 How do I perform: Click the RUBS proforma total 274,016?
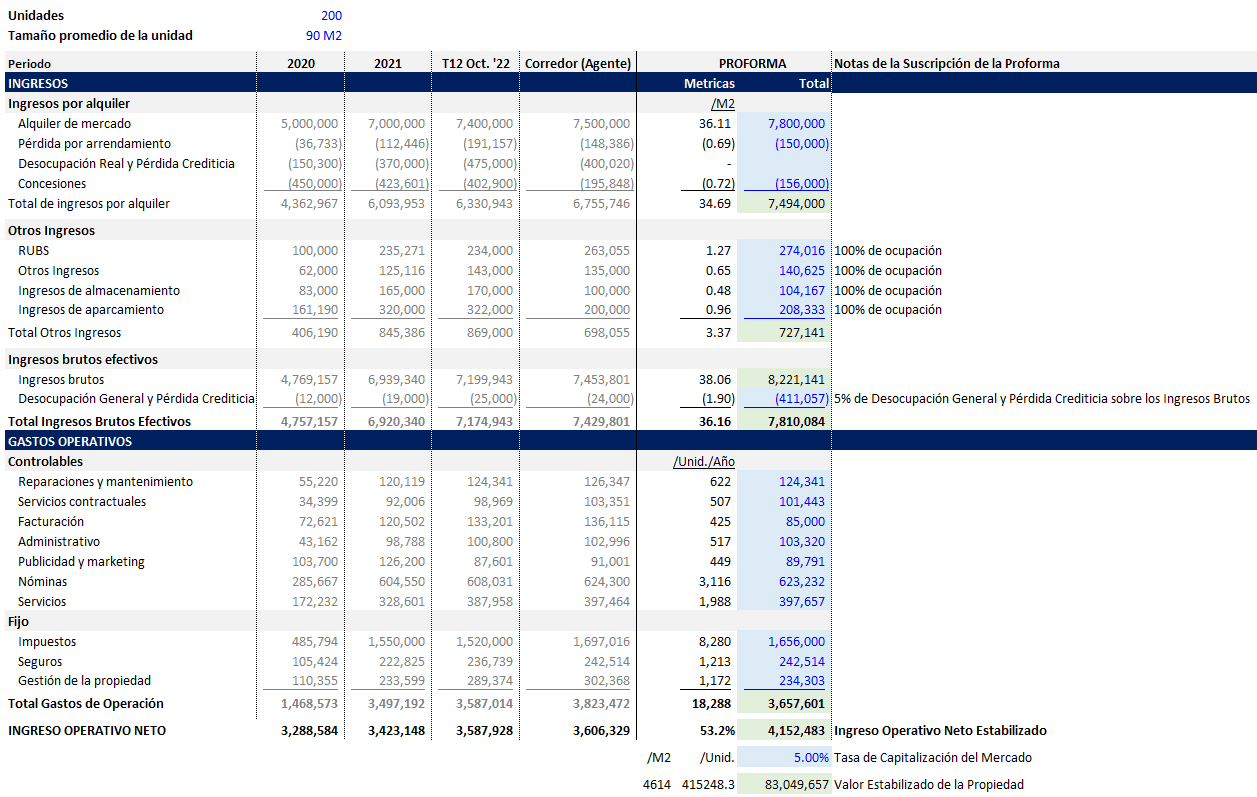click(801, 251)
